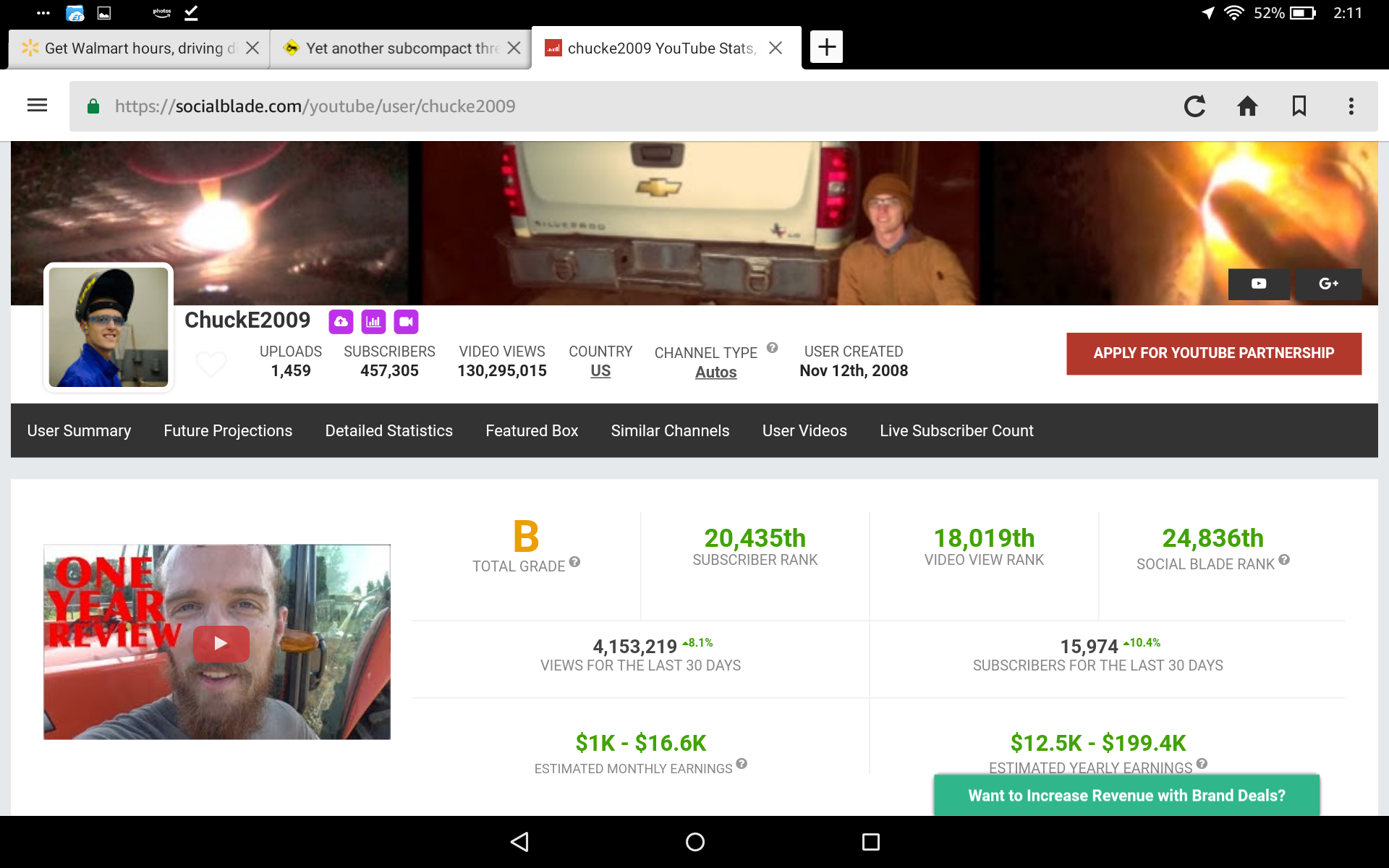Click the B total grade letter
Screen dimensions: 1389x868
pos(526,537)
